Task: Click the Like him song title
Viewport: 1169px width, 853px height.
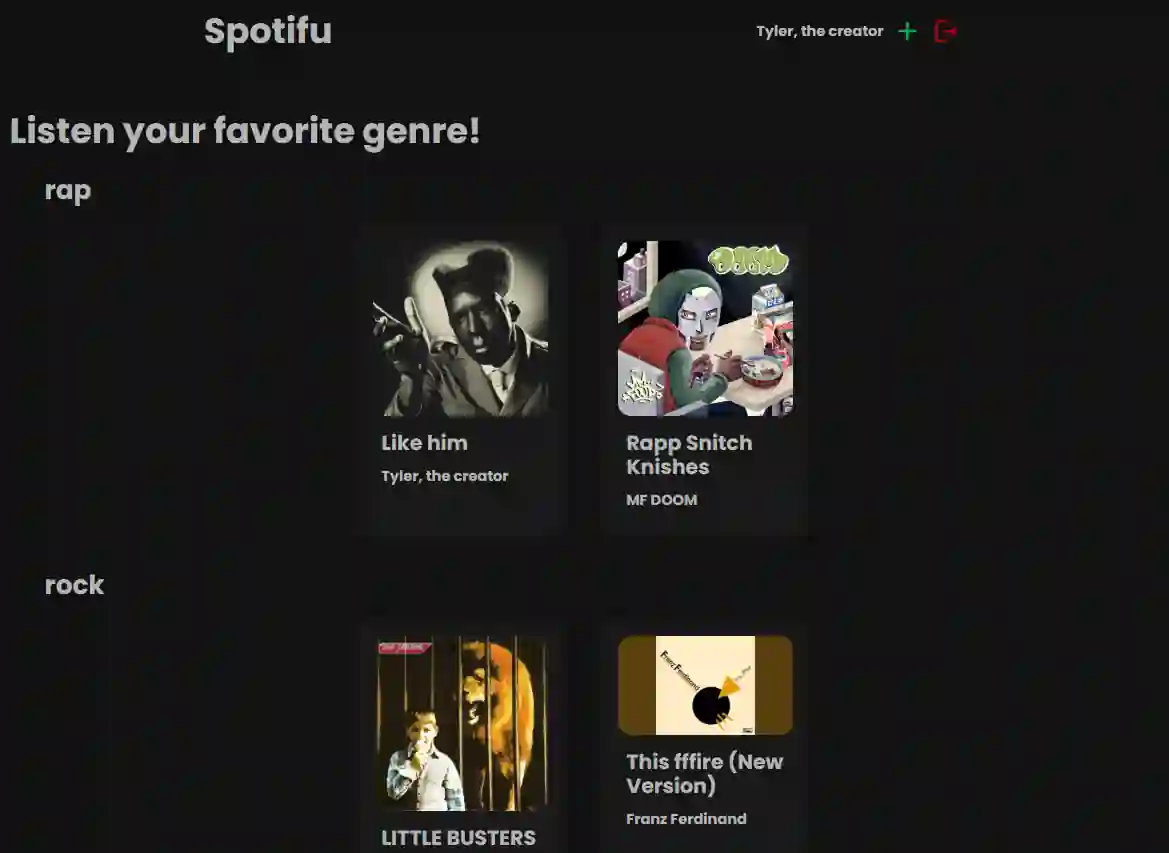Action: coord(424,443)
